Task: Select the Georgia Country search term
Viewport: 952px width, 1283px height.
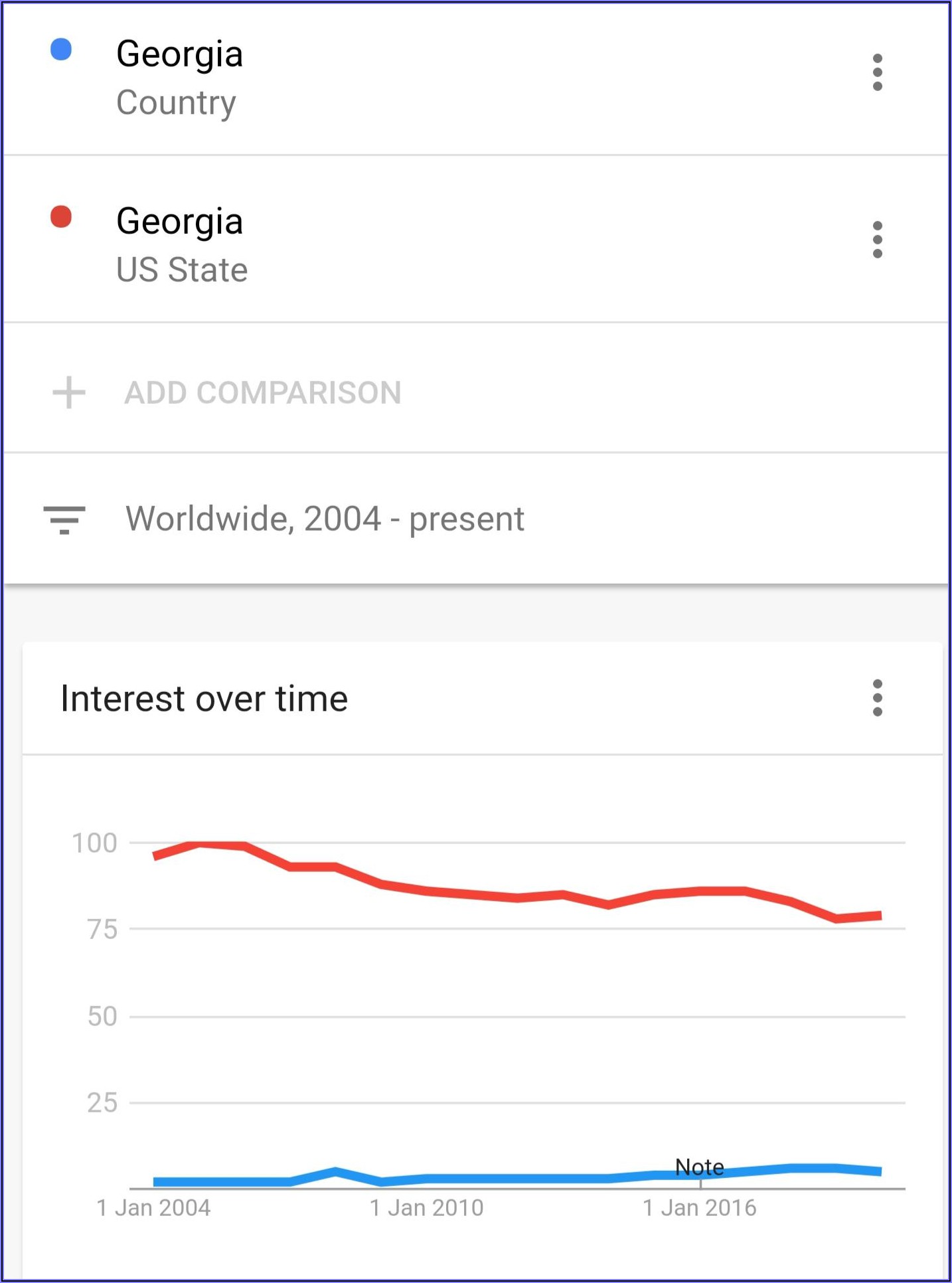Action: tap(179, 54)
